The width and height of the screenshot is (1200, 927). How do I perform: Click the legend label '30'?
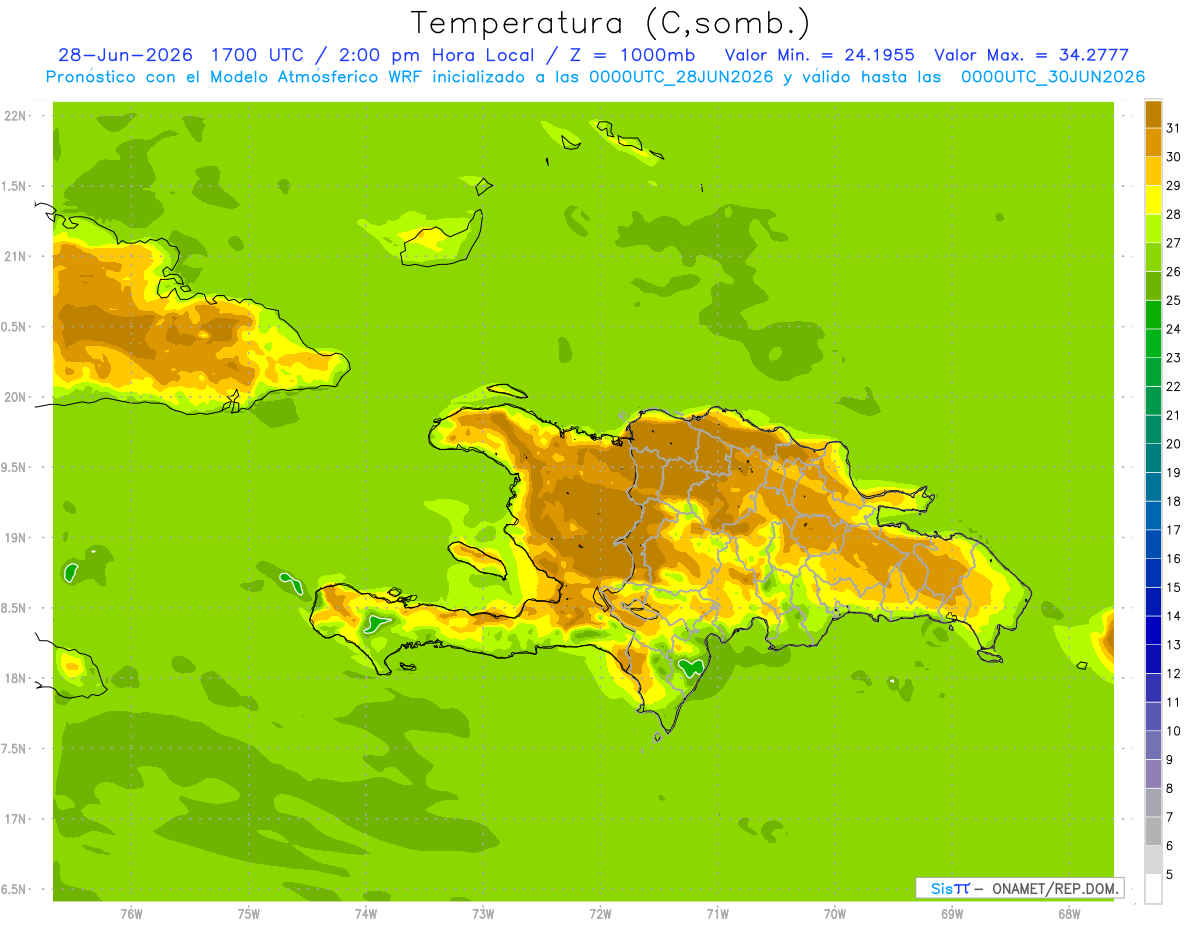coord(1174,156)
